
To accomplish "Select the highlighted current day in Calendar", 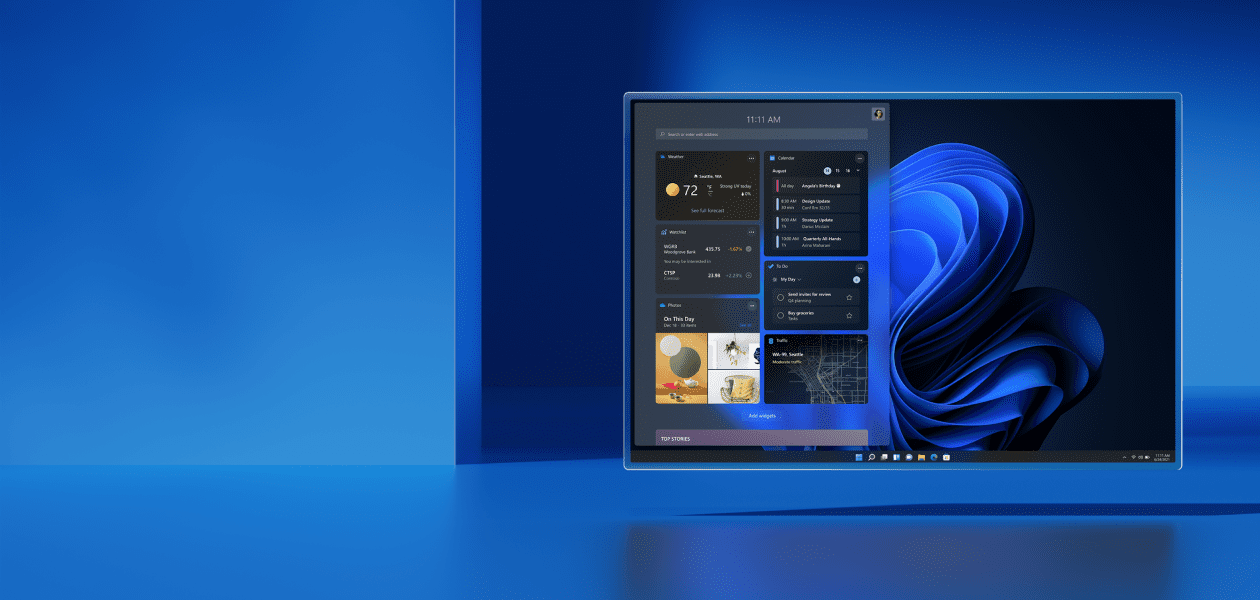I will tap(827, 171).
